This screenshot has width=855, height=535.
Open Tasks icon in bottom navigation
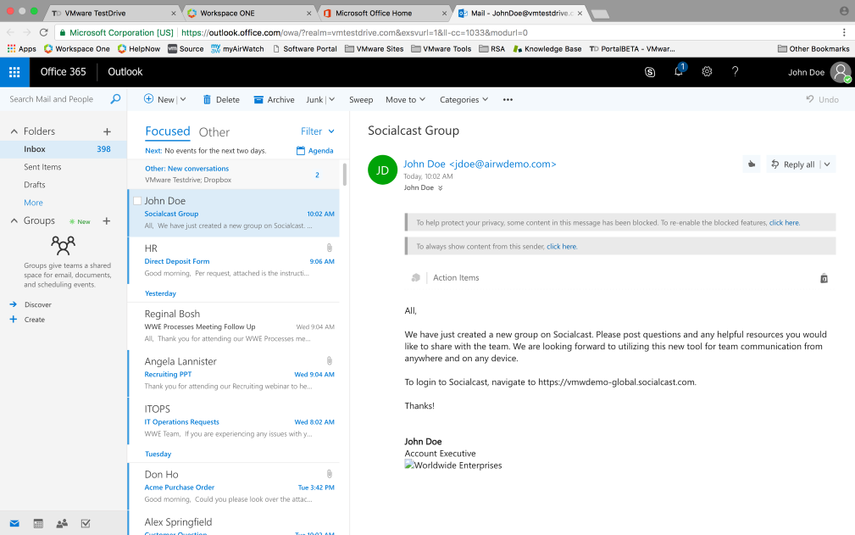(x=86, y=523)
